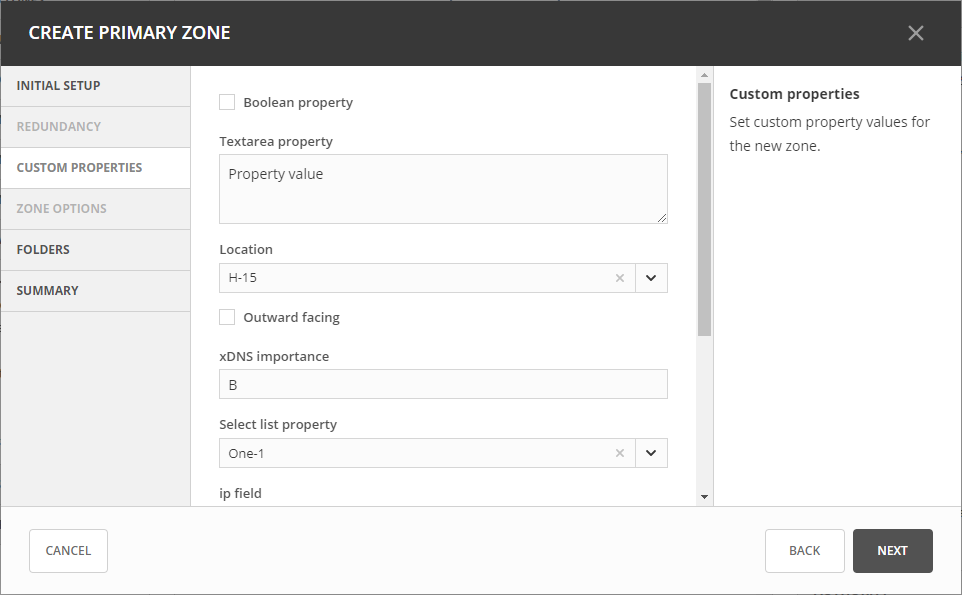Click the vertical scrollbar thumb
The height and width of the screenshot is (595, 962).
click(x=704, y=210)
